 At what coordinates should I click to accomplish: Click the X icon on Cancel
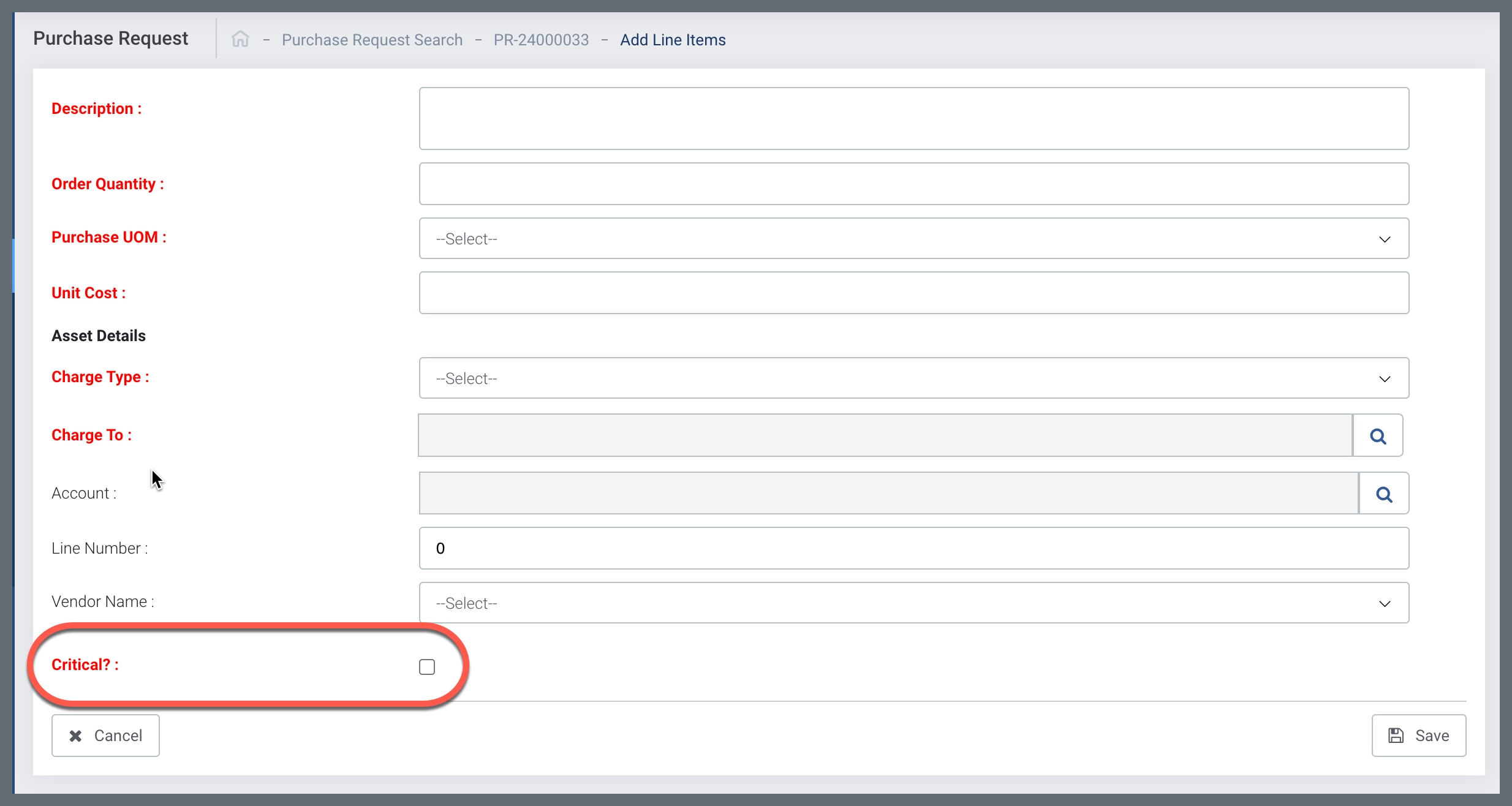pyautogui.click(x=75, y=736)
